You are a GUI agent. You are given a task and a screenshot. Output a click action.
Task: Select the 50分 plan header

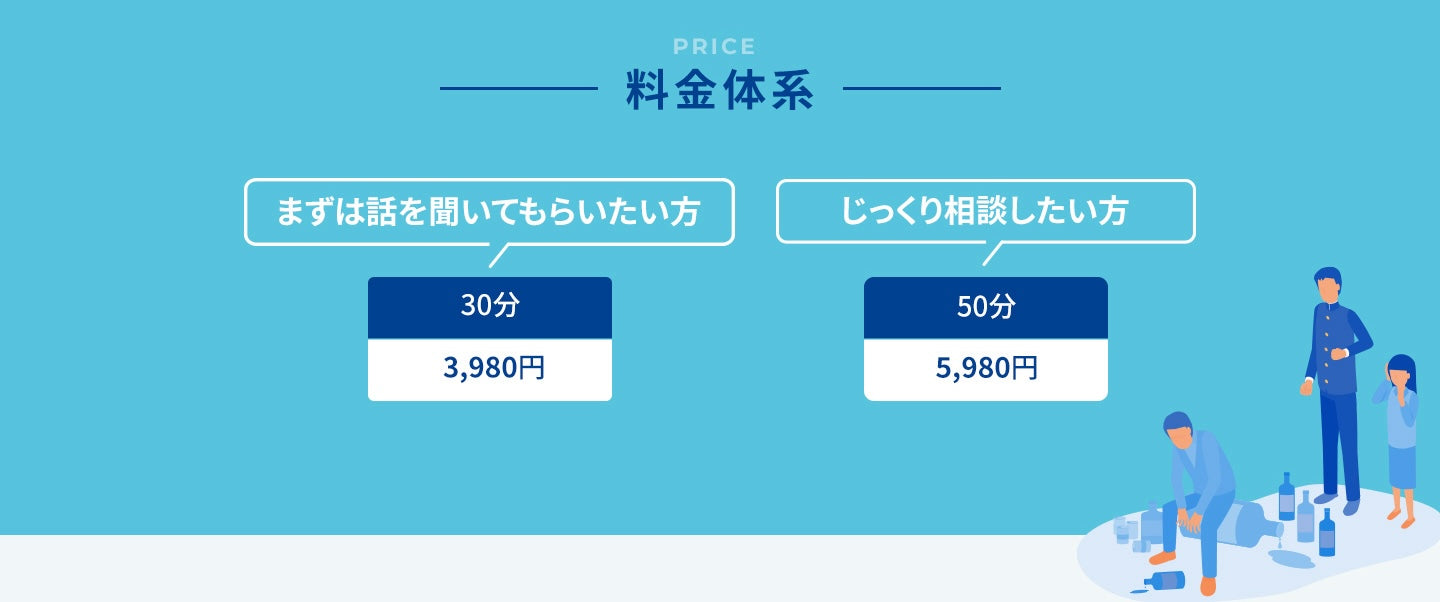pyautogui.click(x=986, y=308)
